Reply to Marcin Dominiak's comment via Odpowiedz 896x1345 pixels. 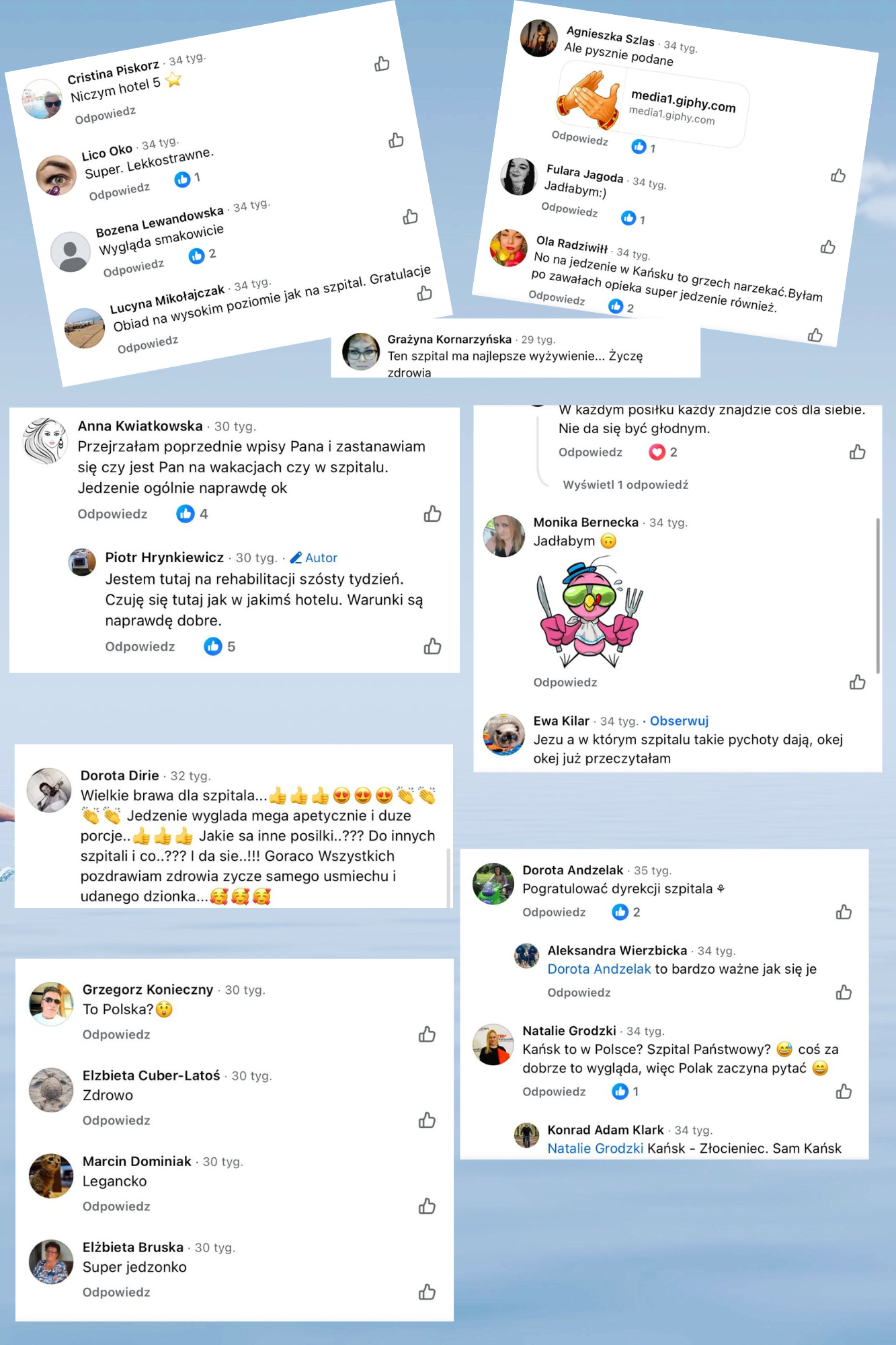click(x=116, y=1206)
